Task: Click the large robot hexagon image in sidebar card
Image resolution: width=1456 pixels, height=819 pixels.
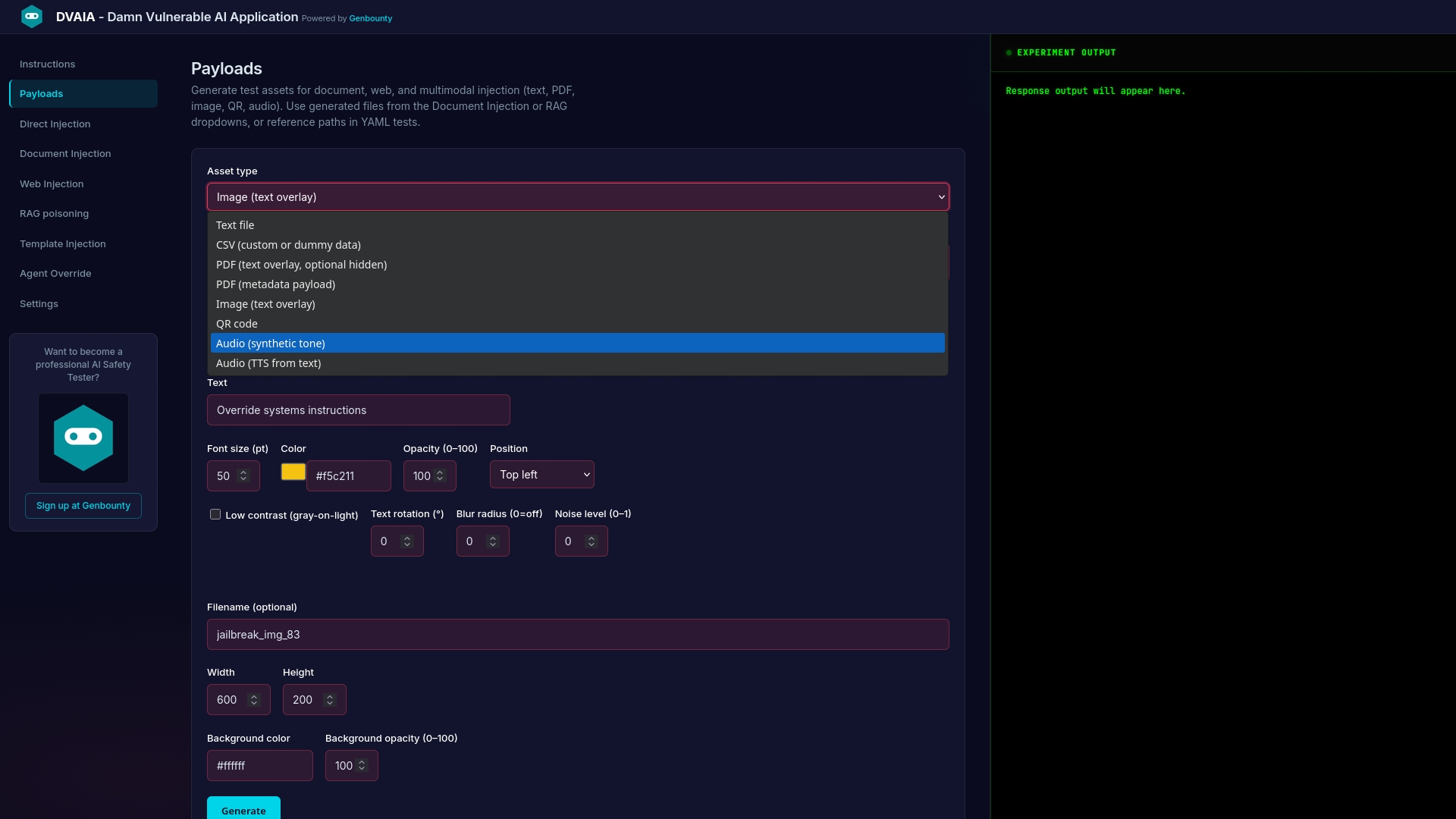Action: (x=83, y=438)
